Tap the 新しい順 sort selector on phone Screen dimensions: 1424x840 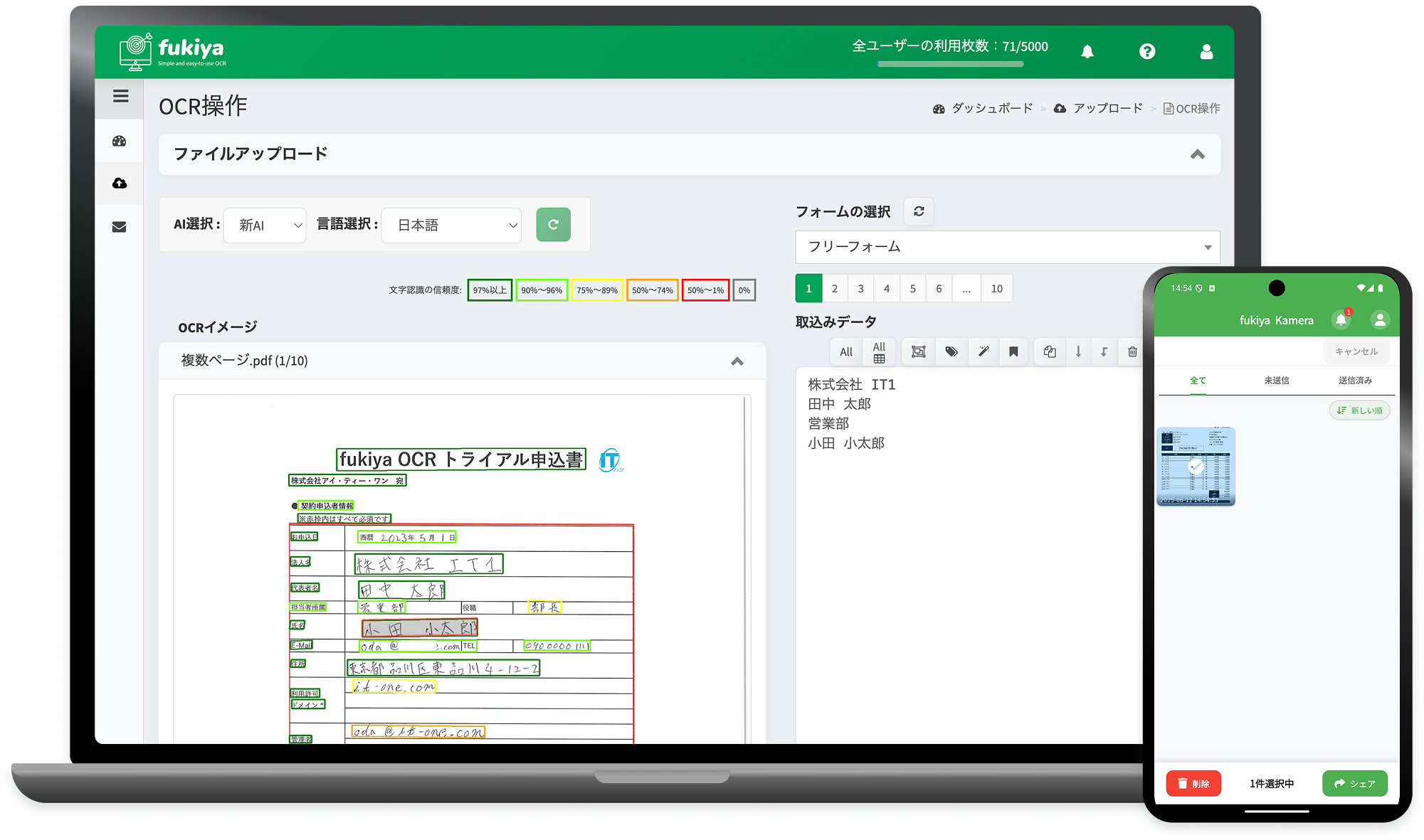tap(1359, 410)
